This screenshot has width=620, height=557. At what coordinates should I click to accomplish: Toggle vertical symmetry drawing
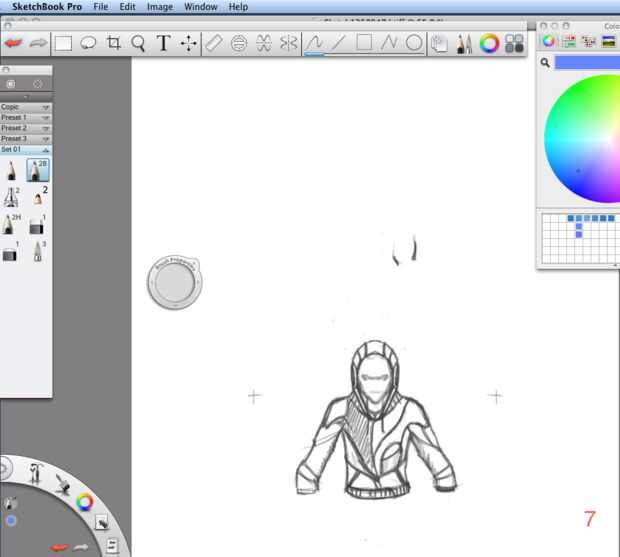(x=288, y=43)
